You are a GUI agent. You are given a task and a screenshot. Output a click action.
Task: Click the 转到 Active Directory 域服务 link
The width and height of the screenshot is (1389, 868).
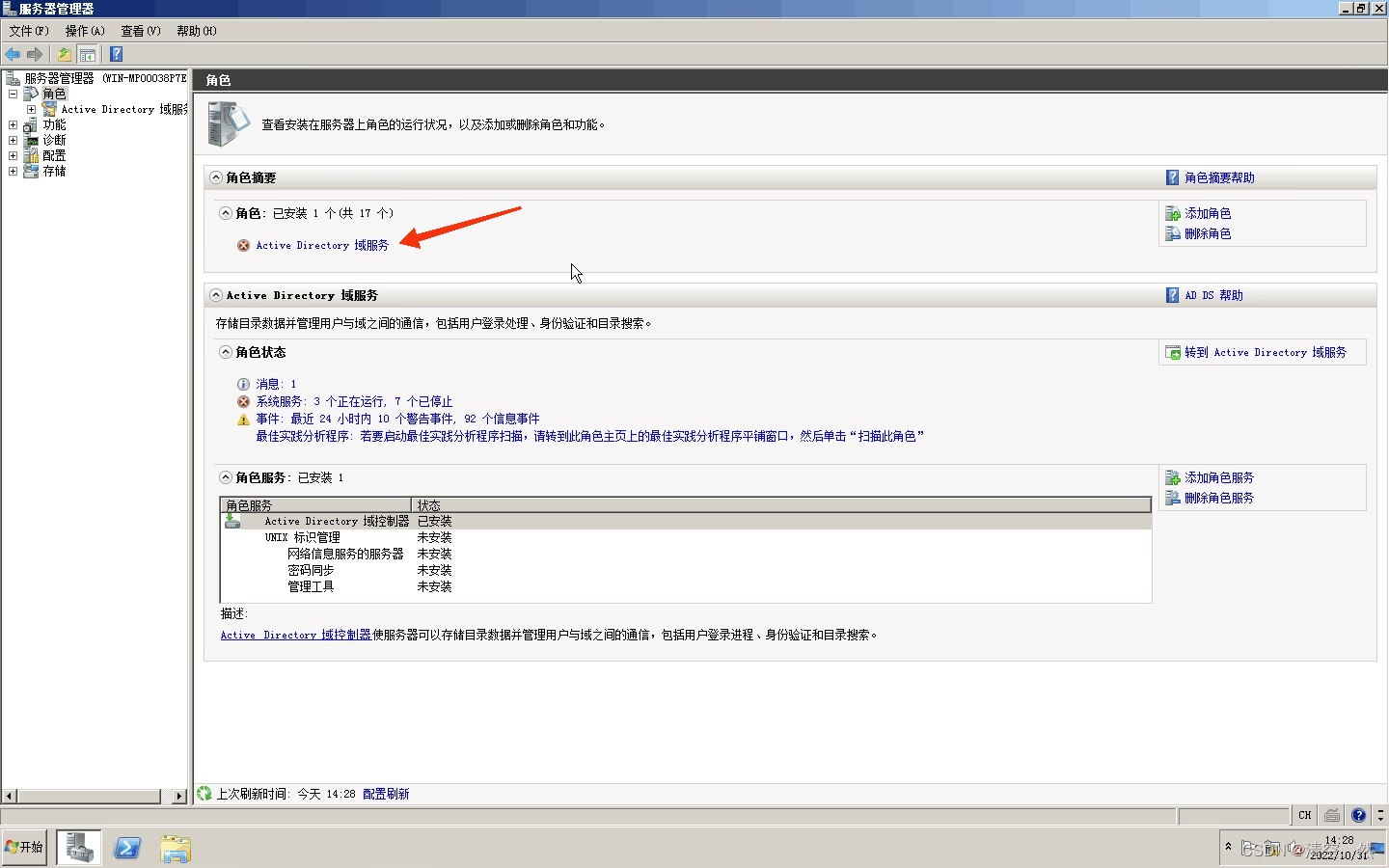(1266, 352)
